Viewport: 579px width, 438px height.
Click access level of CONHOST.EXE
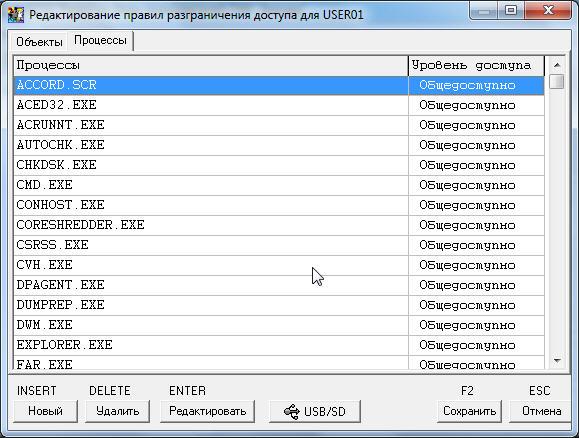(x=476, y=205)
